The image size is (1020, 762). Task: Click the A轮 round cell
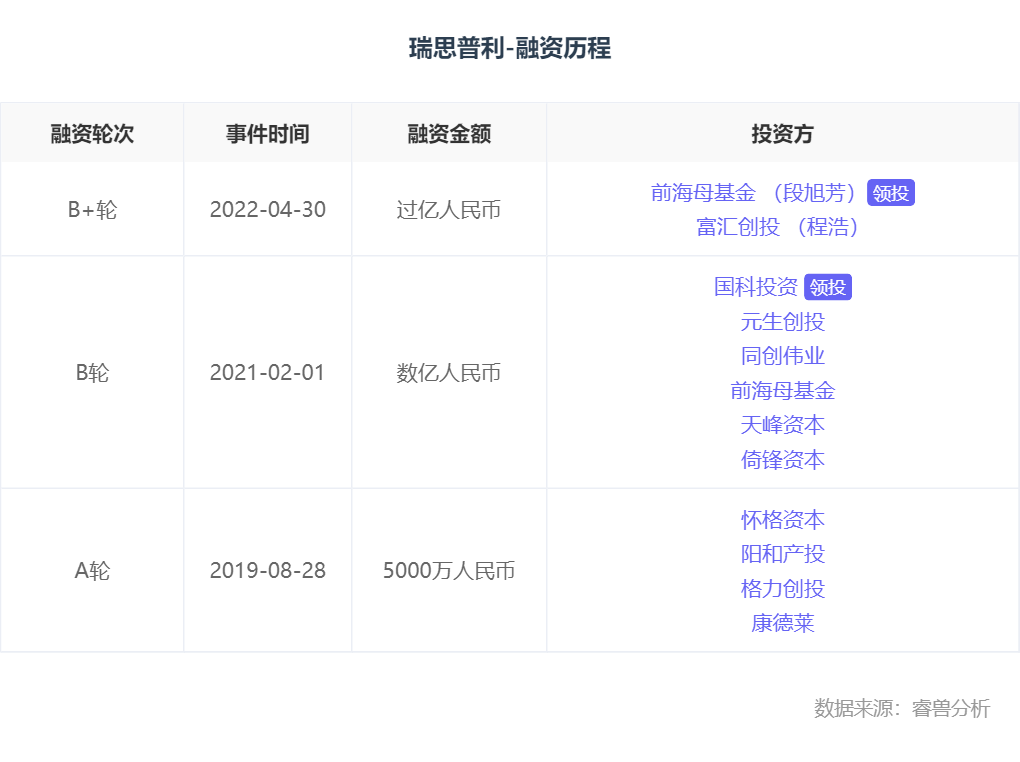[x=92, y=570]
